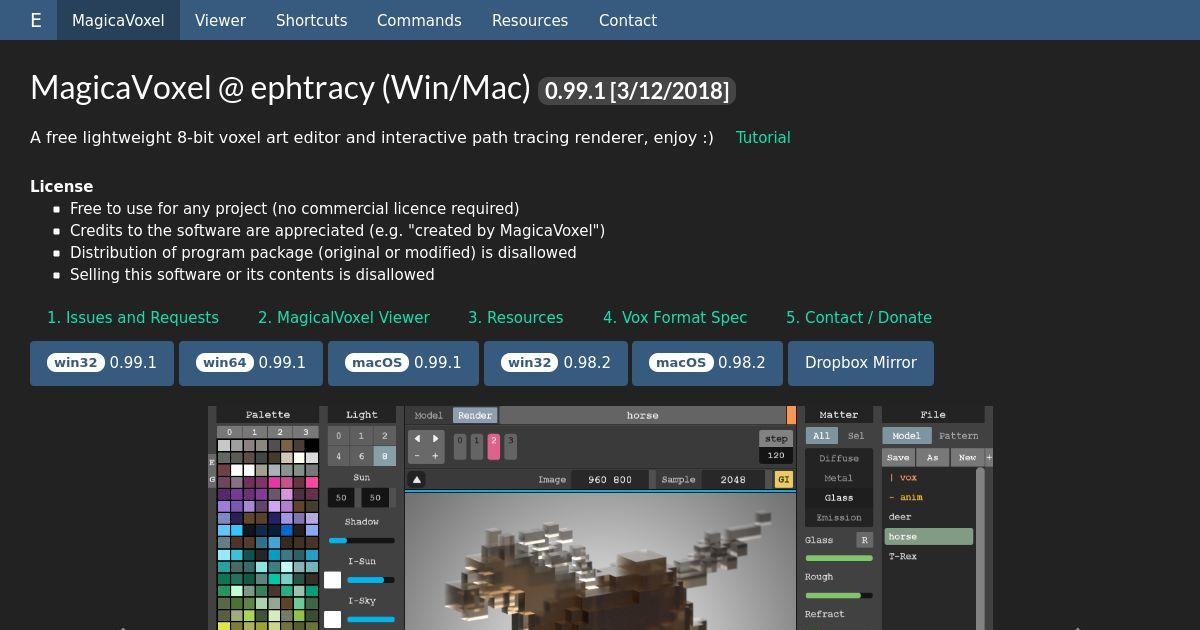Select animation frame 3 slot
The height and width of the screenshot is (630, 1200).
tap(510, 446)
